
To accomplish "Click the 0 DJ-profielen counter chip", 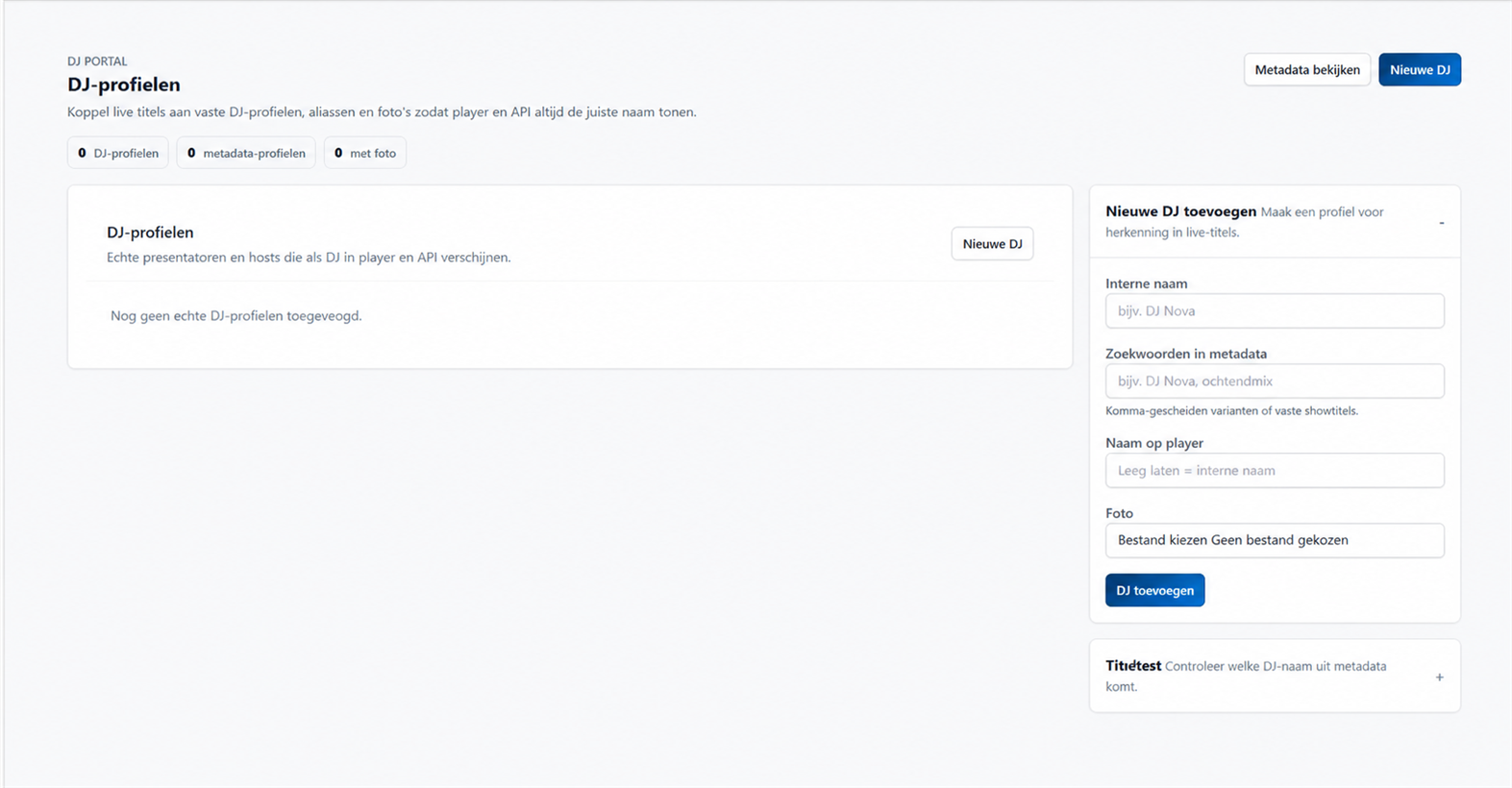I will 118,153.
